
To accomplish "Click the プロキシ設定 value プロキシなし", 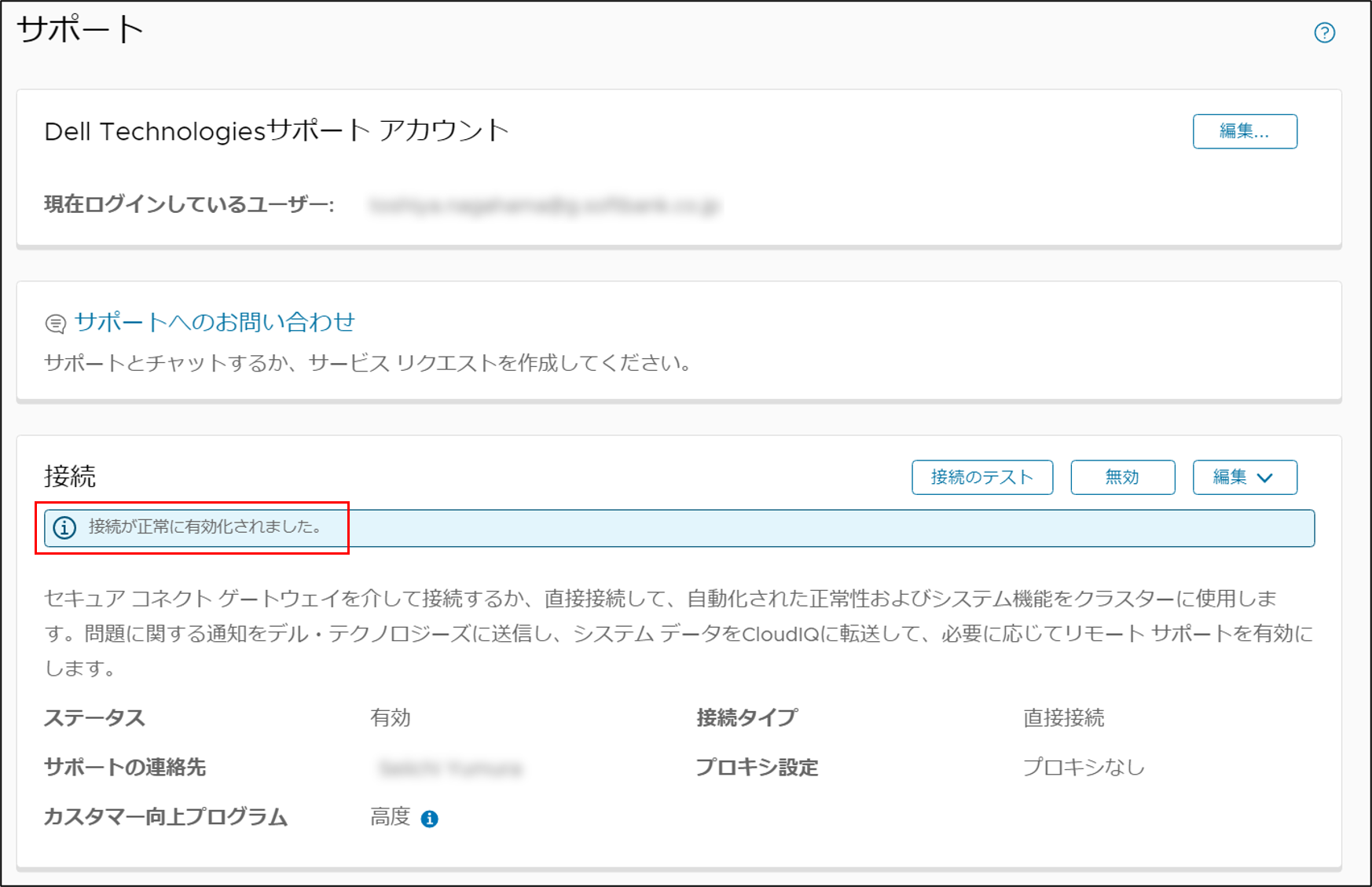I will (x=1084, y=767).
